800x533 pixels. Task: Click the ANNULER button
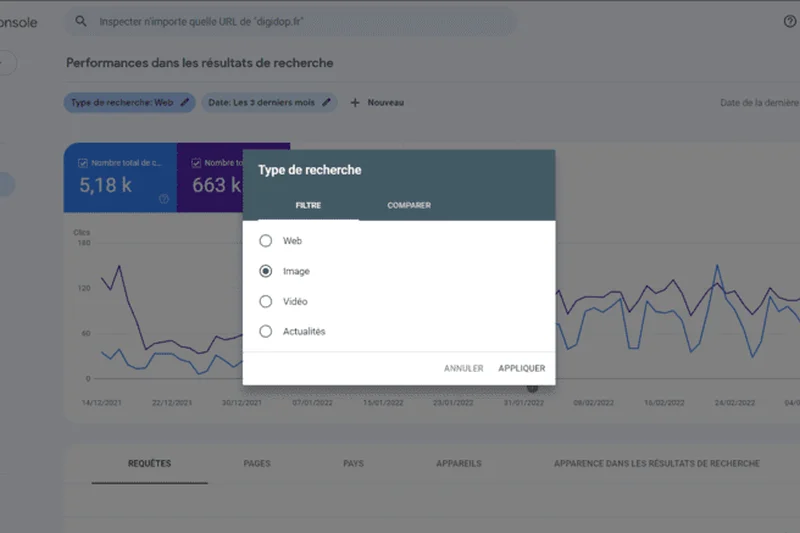(x=463, y=368)
